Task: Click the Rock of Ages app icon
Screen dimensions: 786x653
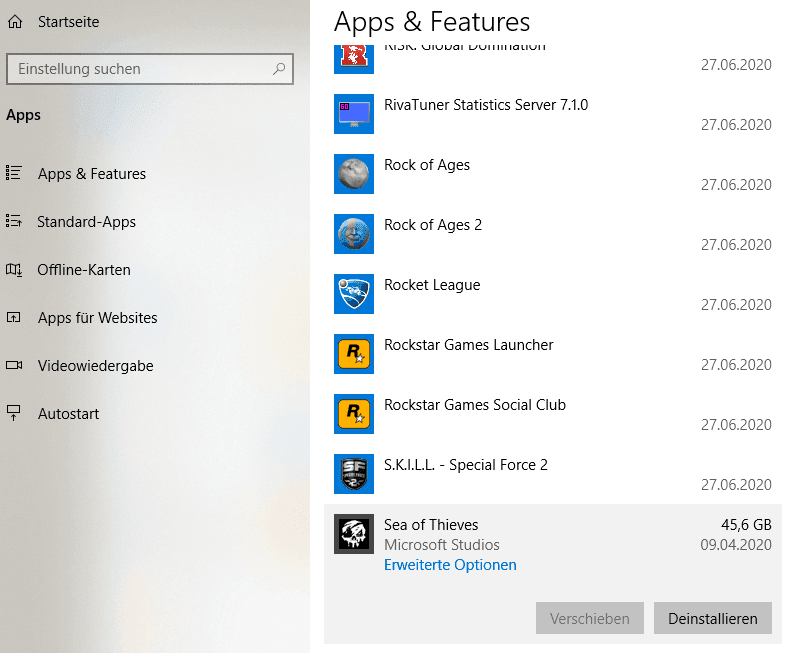Action: click(354, 174)
